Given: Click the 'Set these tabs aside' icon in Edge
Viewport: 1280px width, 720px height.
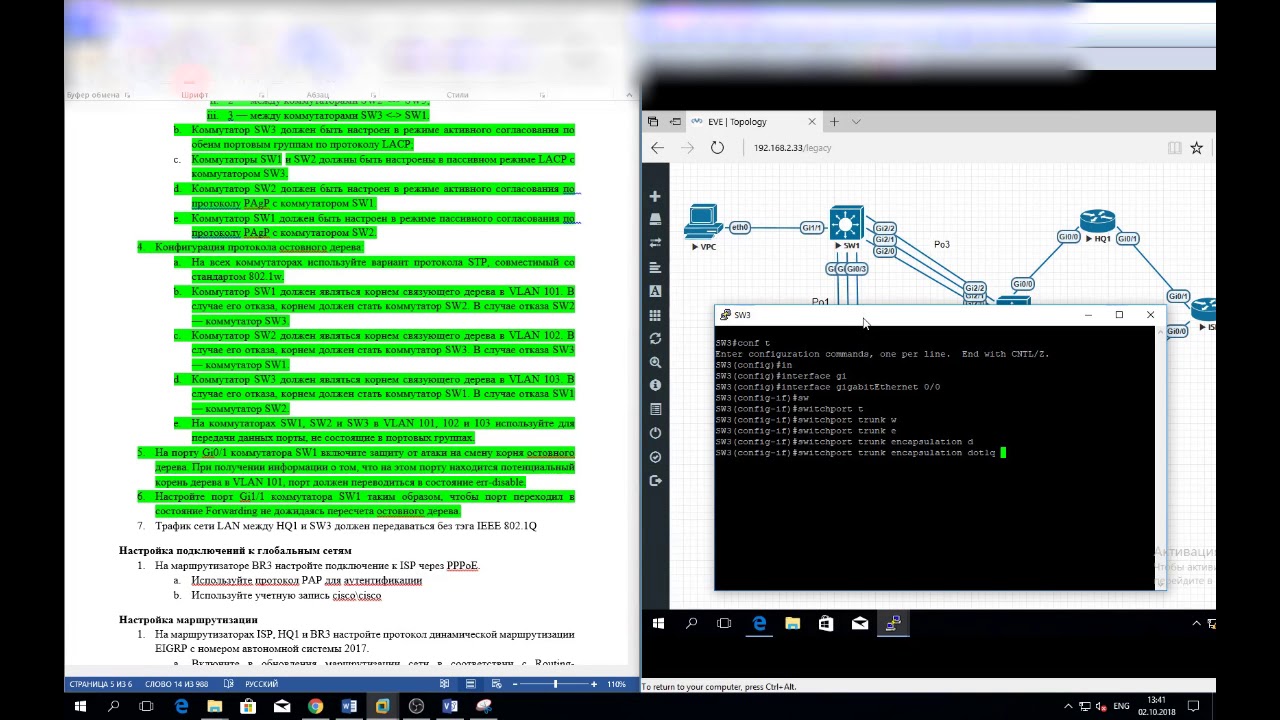Looking at the screenshot, I should click(676, 122).
